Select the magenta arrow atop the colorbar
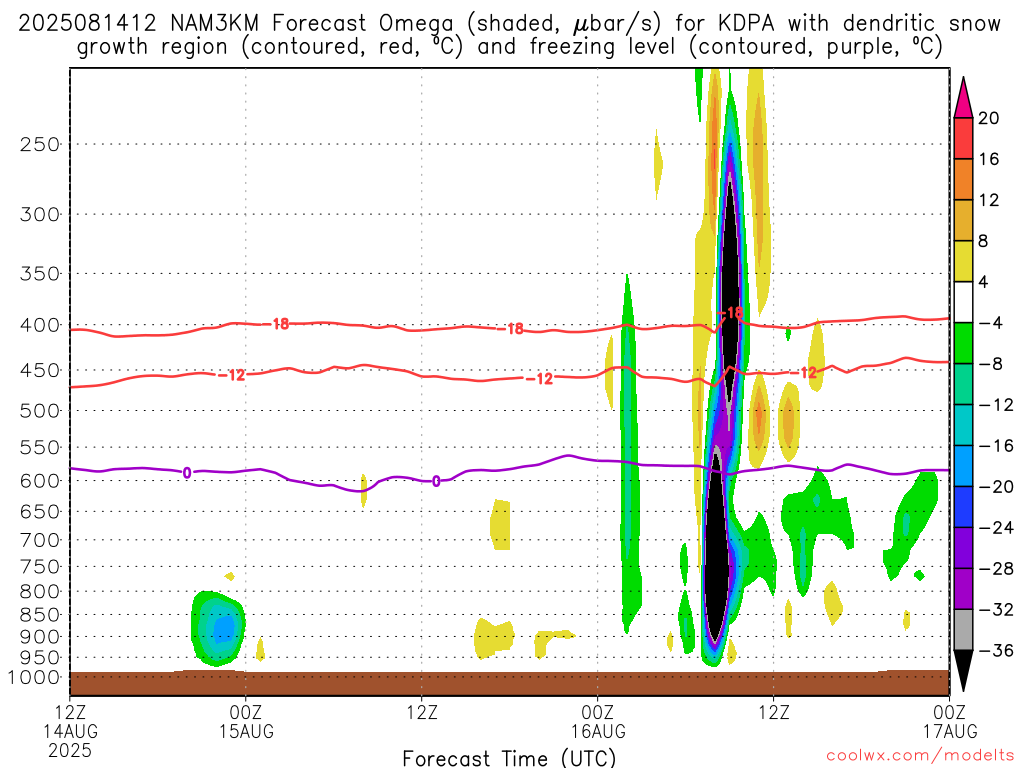 click(x=963, y=97)
